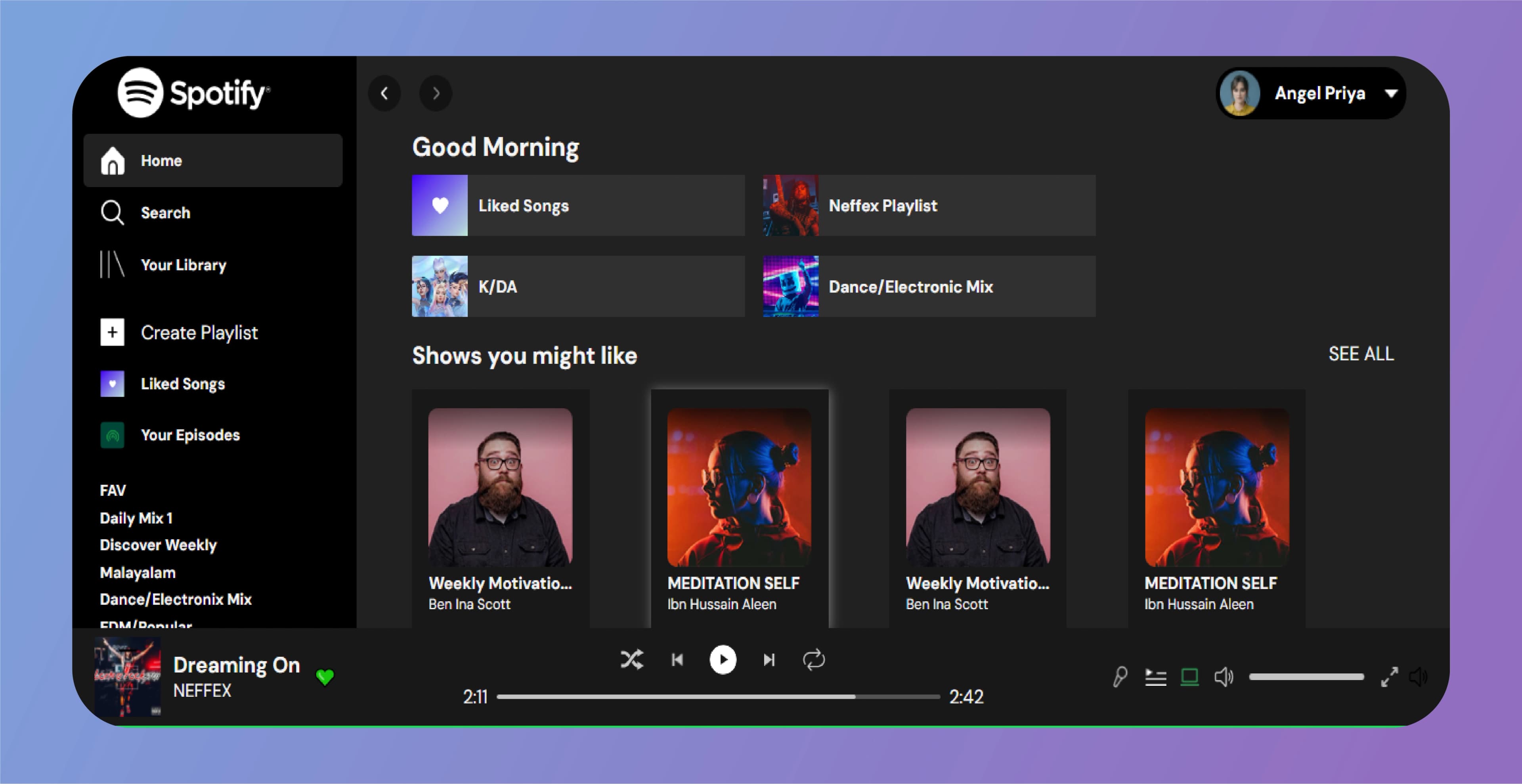Click the Dance/Electronic Mix cover art

(791, 287)
